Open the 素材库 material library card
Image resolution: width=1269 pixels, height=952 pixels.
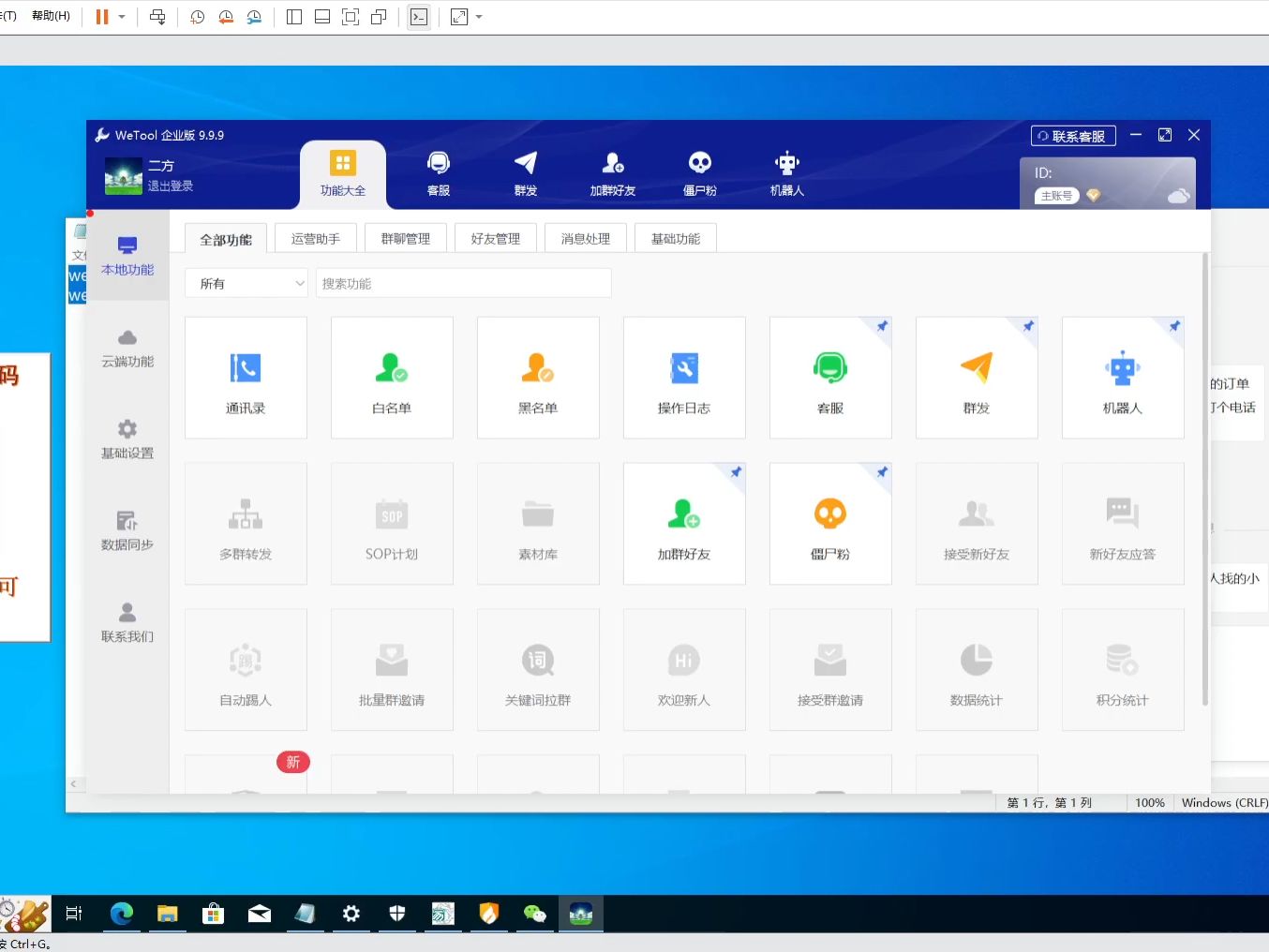click(x=538, y=524)
